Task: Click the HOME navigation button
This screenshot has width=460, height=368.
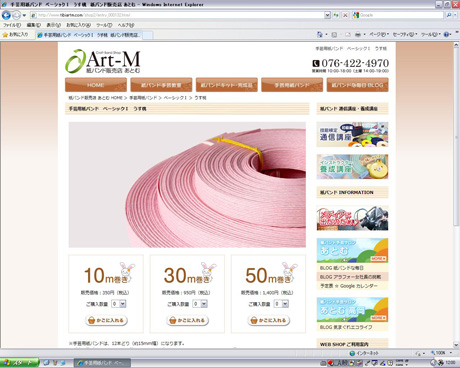Action: pyautogui.click(x=96, y=85)
